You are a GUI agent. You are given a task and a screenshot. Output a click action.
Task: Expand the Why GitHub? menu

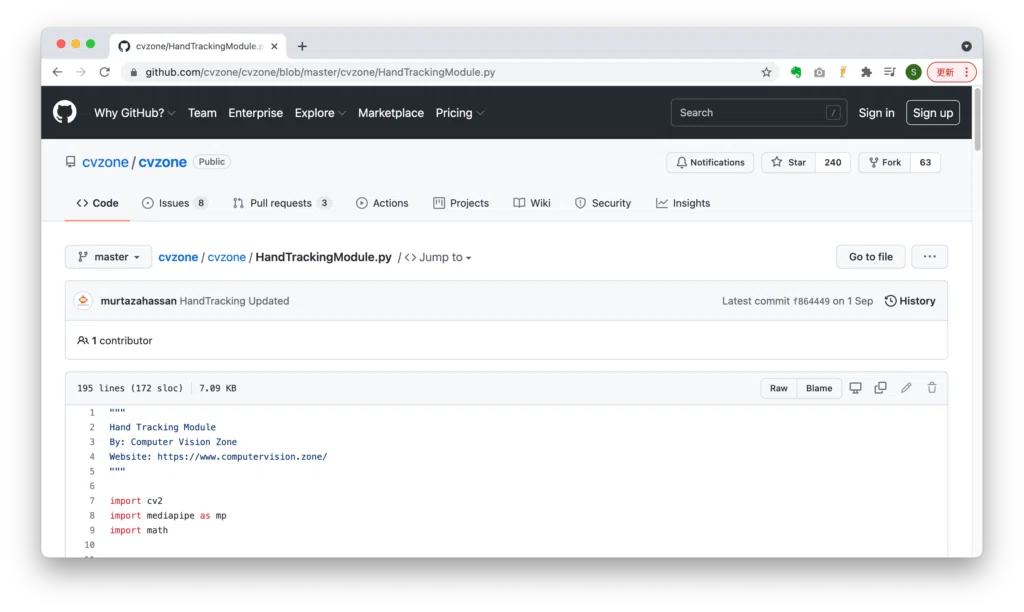pyautogui.click(x=135, y=113)
